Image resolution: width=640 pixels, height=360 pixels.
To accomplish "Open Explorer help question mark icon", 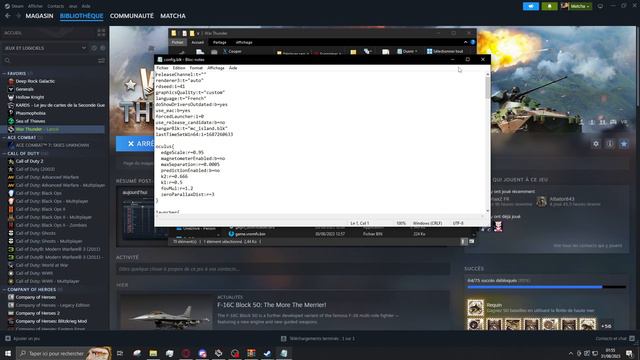I will pos(473,42).
